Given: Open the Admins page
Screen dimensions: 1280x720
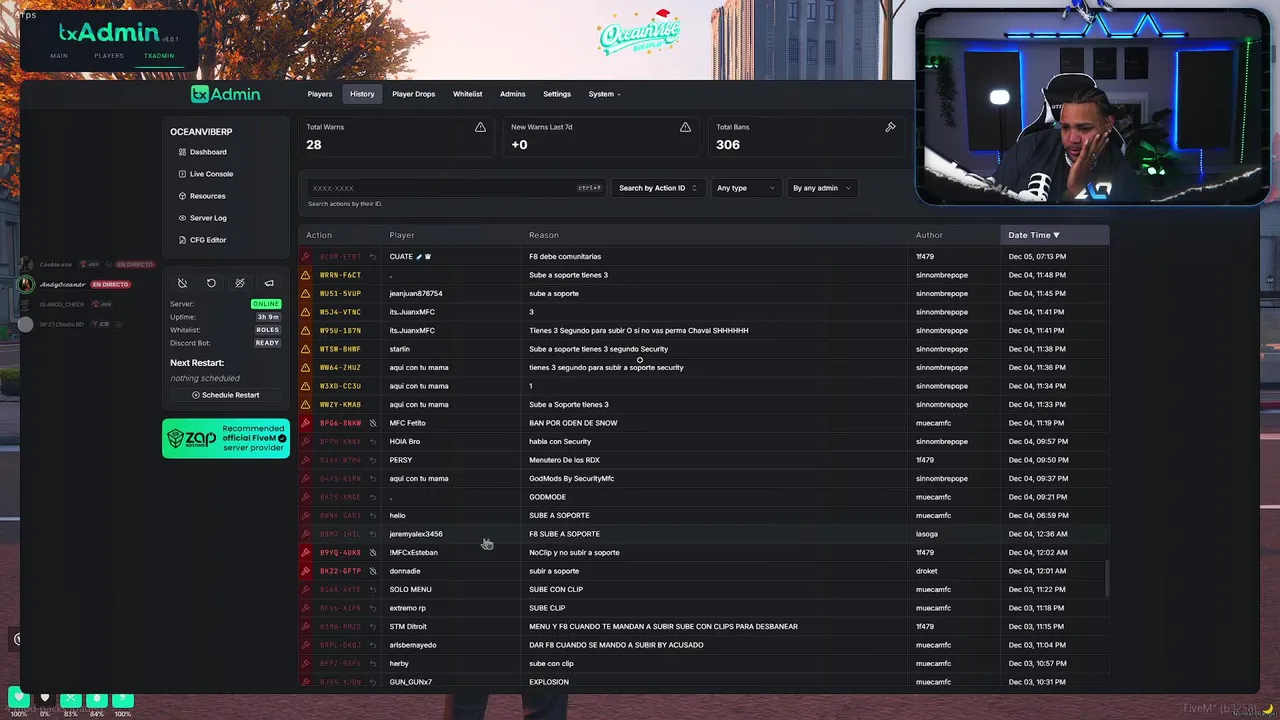Looking at the screenshot, I should [x=512, y=94].
